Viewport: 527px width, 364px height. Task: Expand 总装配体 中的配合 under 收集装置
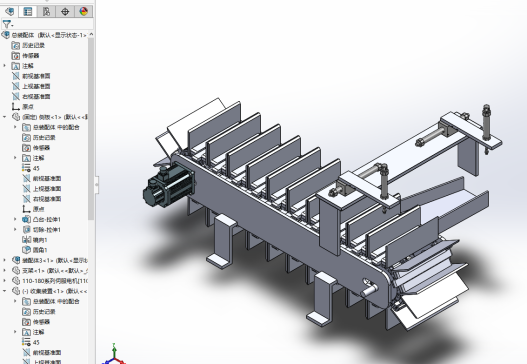tap(15, 301)
